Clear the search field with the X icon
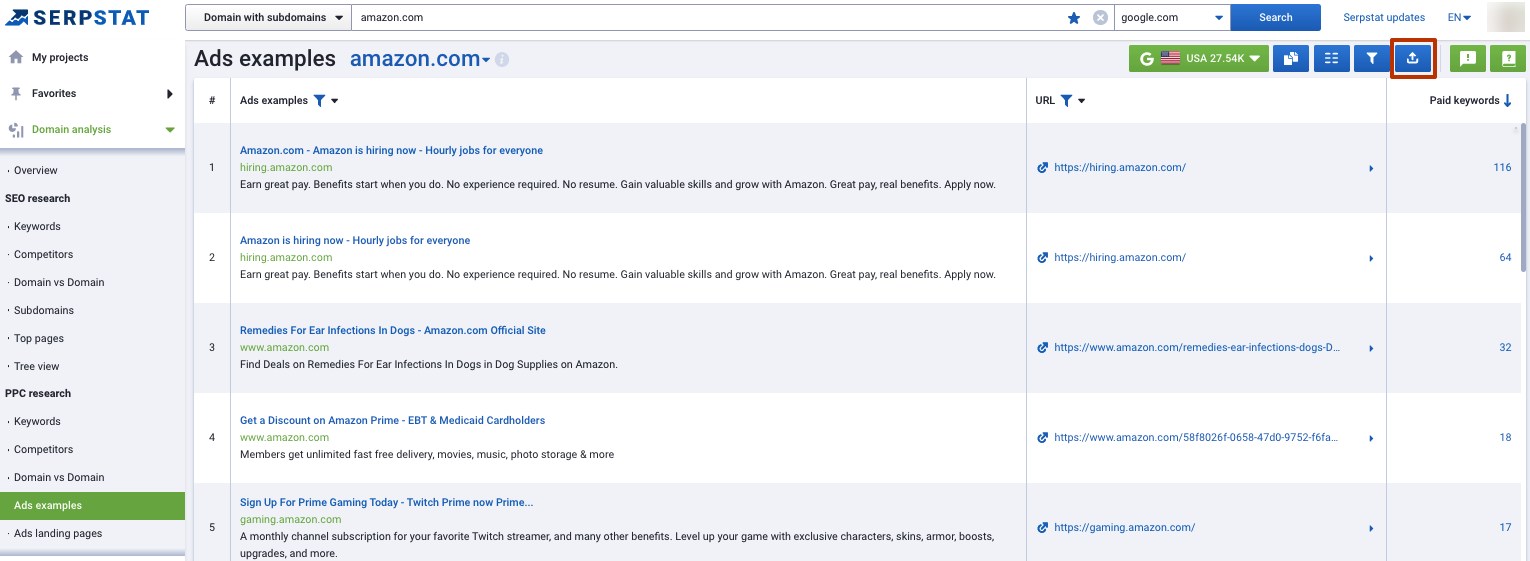Image resolution: width=1530 pixels, height=561 pixels. coord(1100,17)
